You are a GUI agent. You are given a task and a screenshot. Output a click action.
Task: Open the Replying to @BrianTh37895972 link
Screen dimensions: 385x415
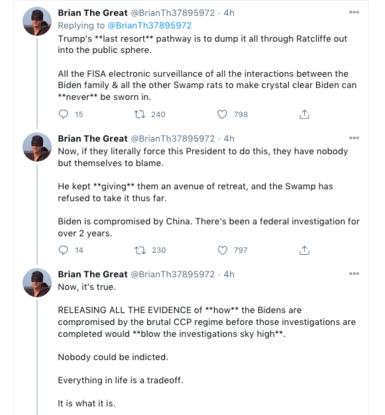pos(149,26)
